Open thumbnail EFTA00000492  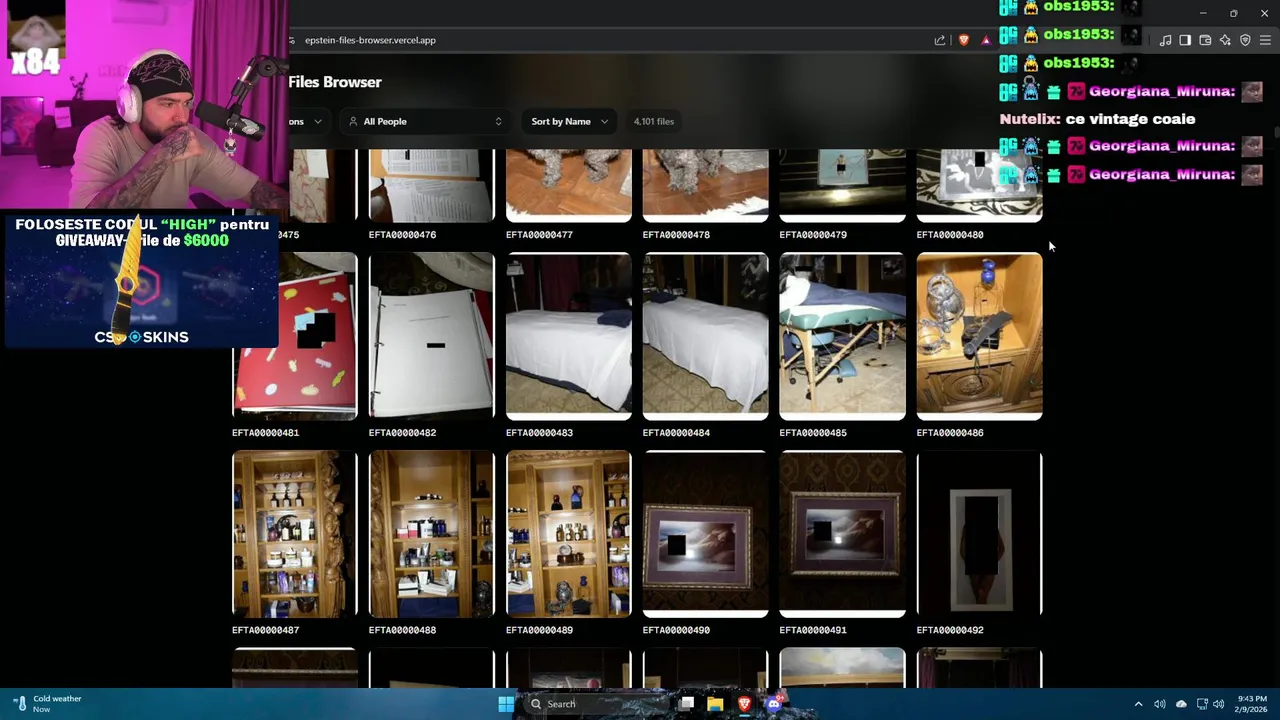[x=979, y=534]
